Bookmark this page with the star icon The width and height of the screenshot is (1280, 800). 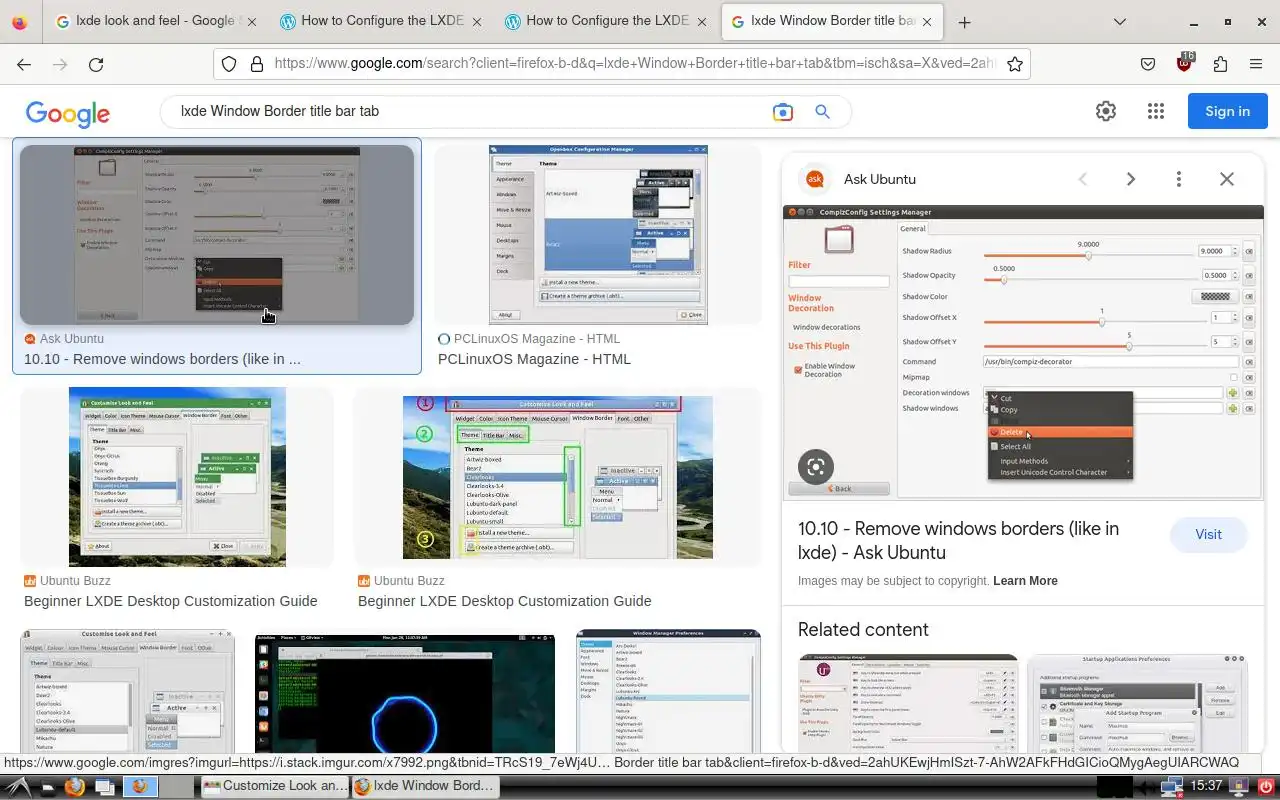pos(1015,64)
